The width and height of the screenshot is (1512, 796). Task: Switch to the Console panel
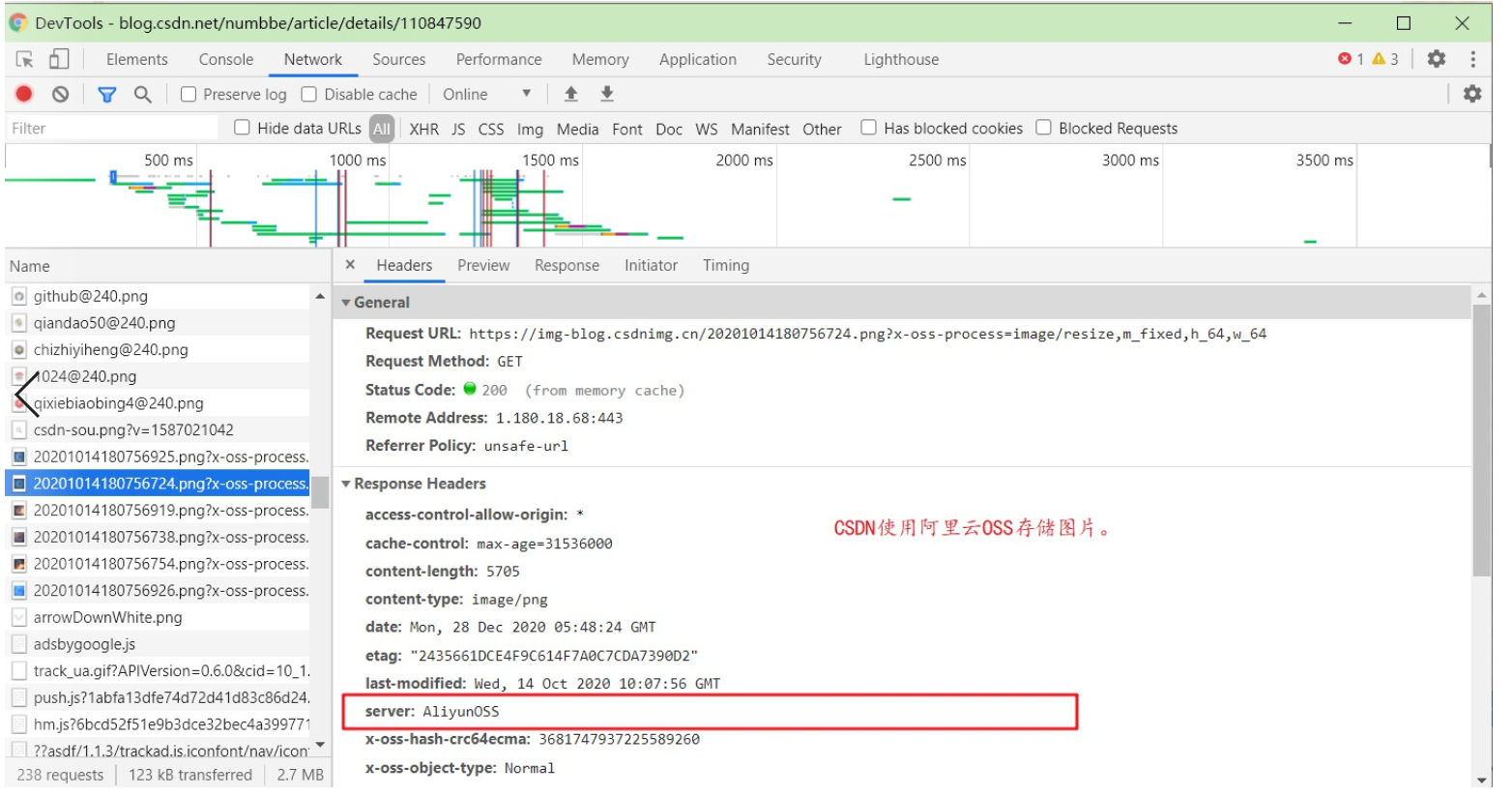click(225, 59)
